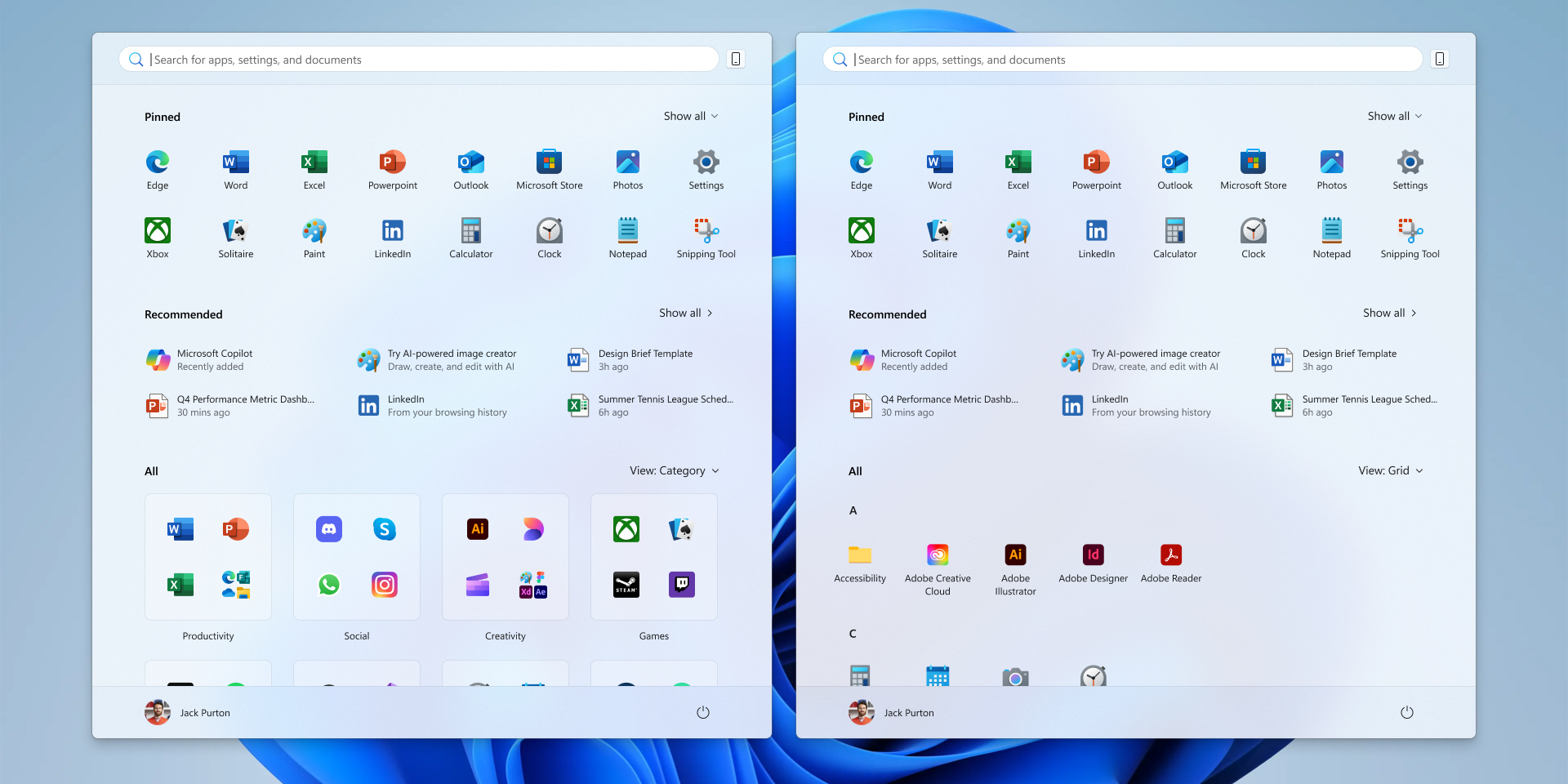
Task: Open Solitaire in left Start menu pinned apps
Action: click(236, 238)
